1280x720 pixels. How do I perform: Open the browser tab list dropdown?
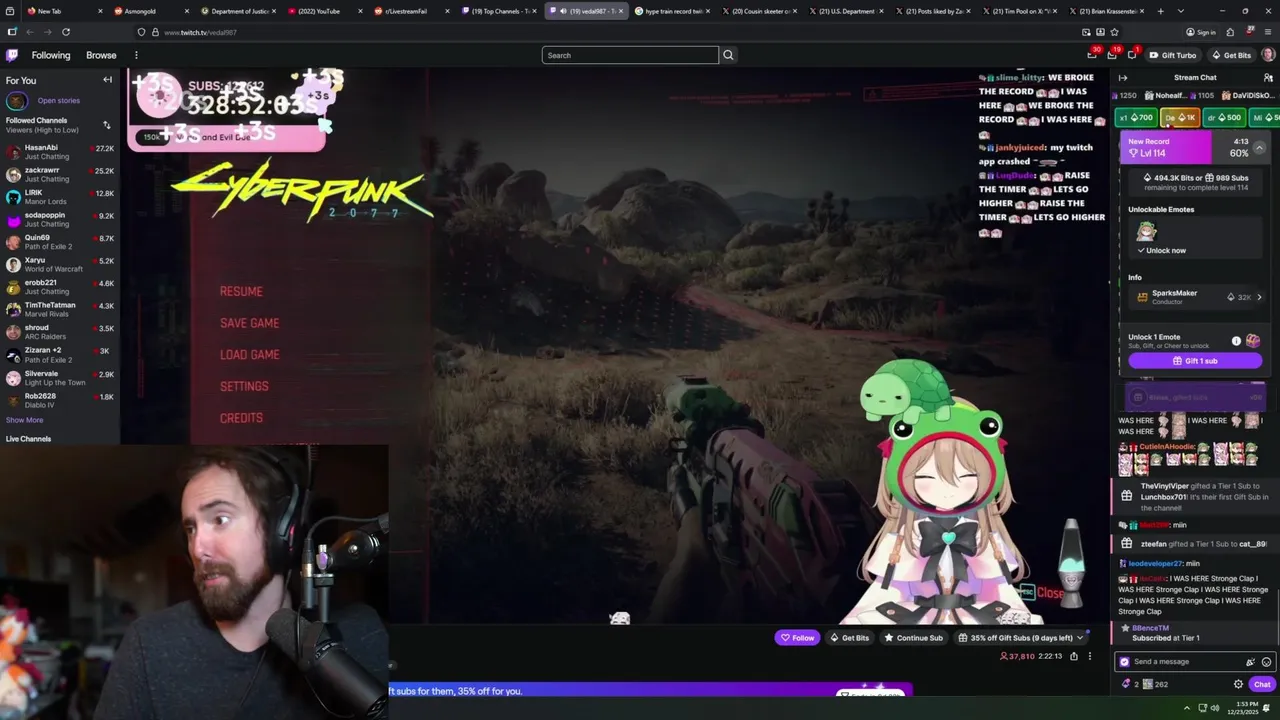1181,11
